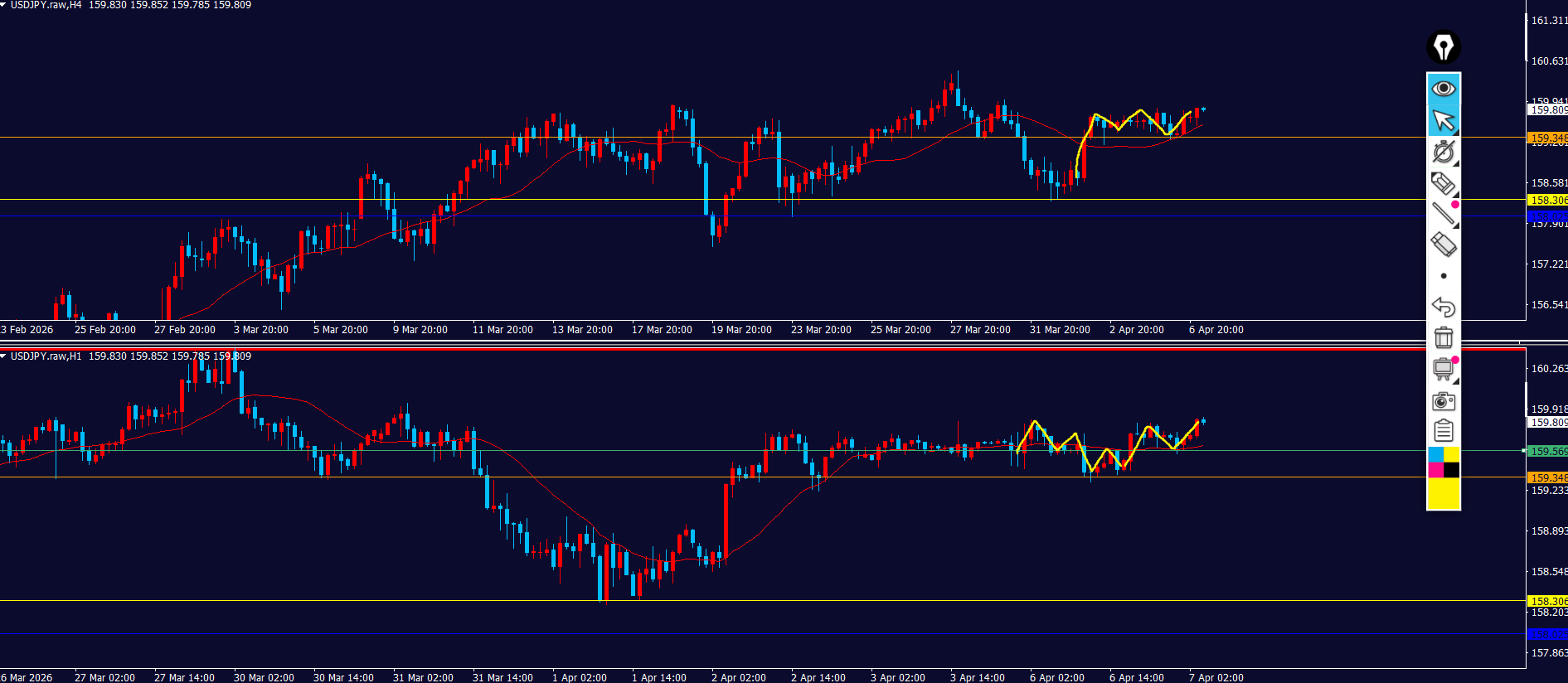Toggle the eye visibility of drawings
Image resolution: width=1568 pixels, height=683 pixels.
[1443, 89]
